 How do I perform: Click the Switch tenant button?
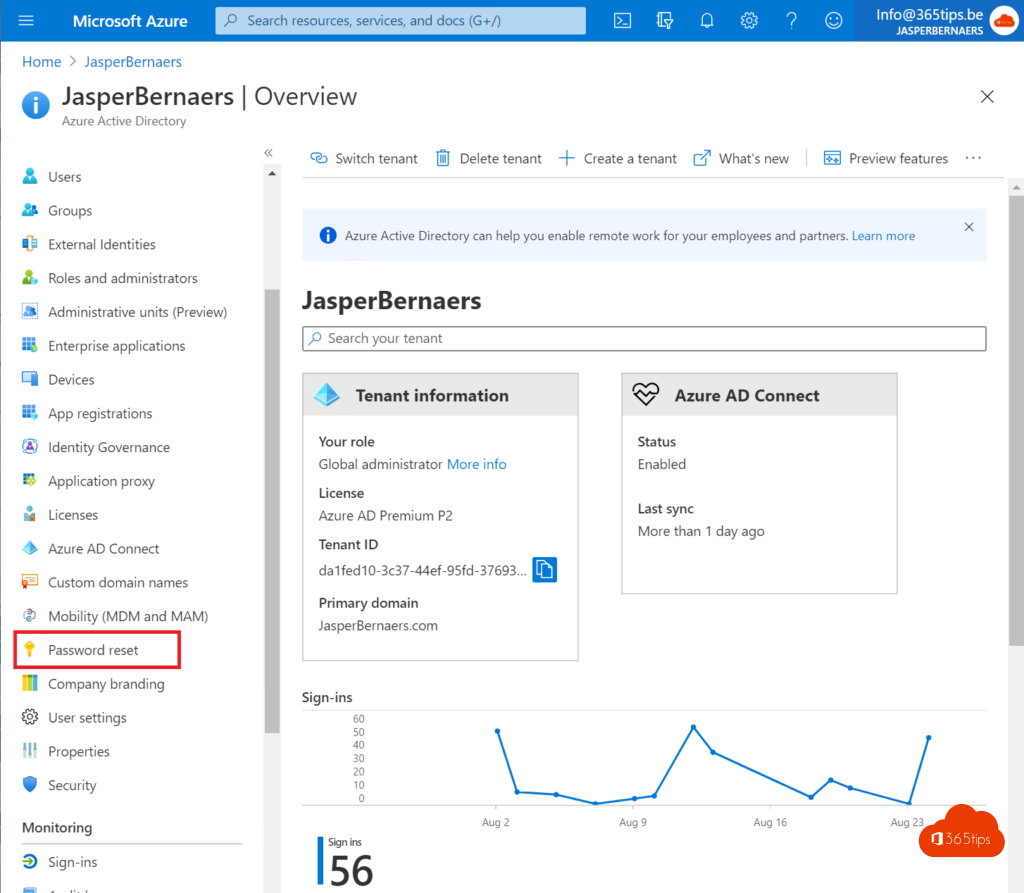point(364,158)
